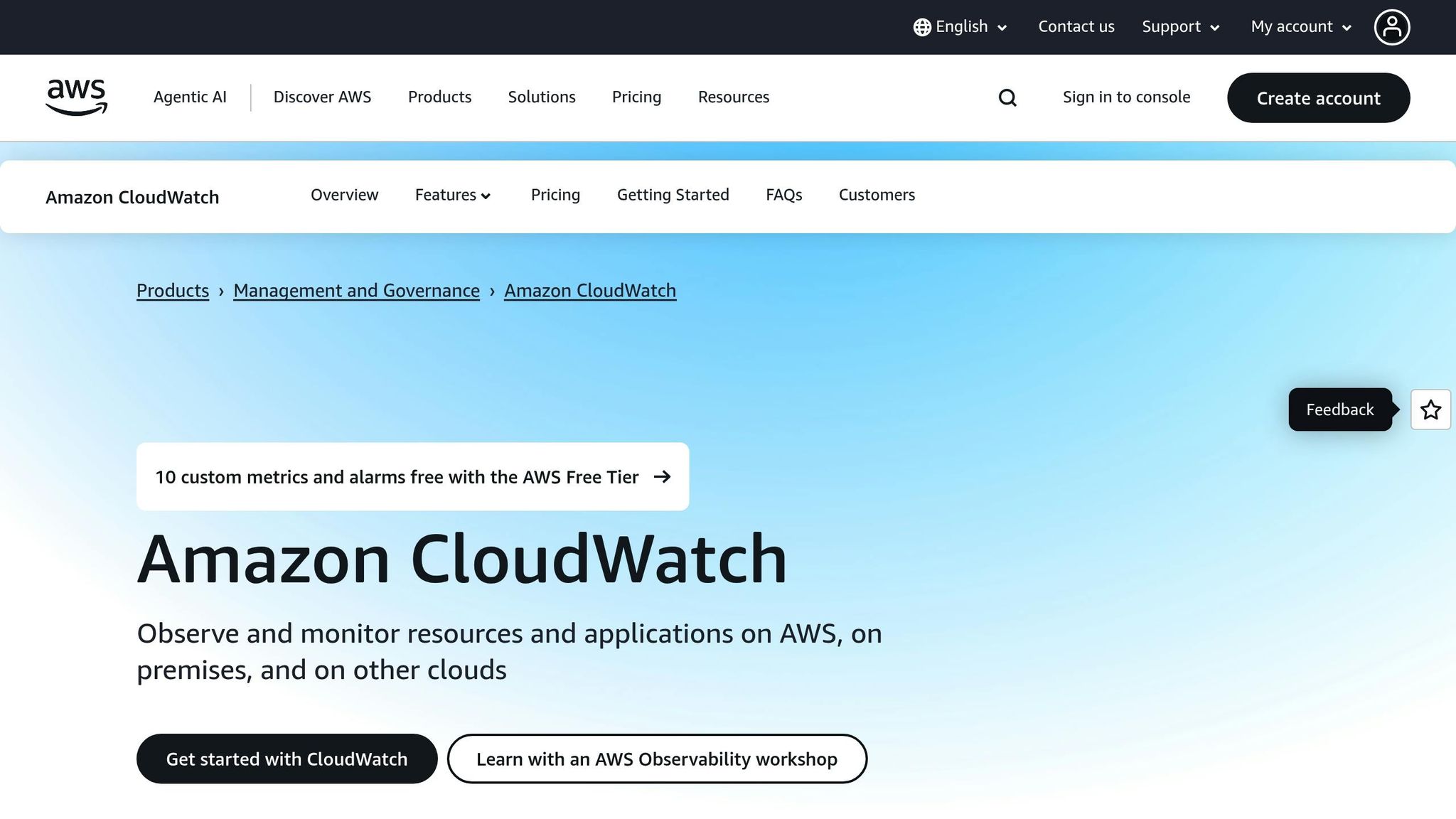Open the Resources menu
The width and height of the screenshot is (1456, 819).
[x=734, y=97]
